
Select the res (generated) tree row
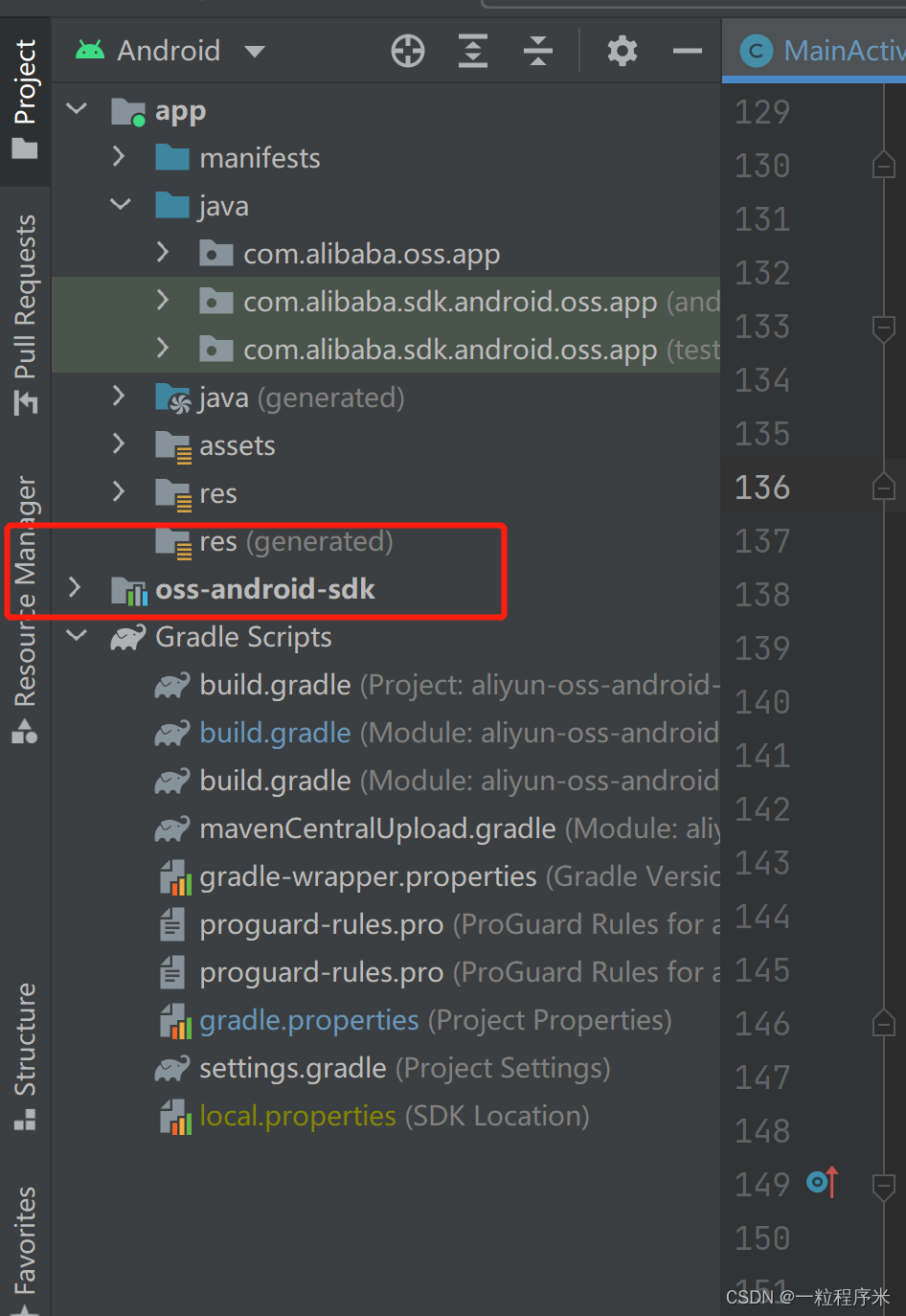[x=386, y=541]
